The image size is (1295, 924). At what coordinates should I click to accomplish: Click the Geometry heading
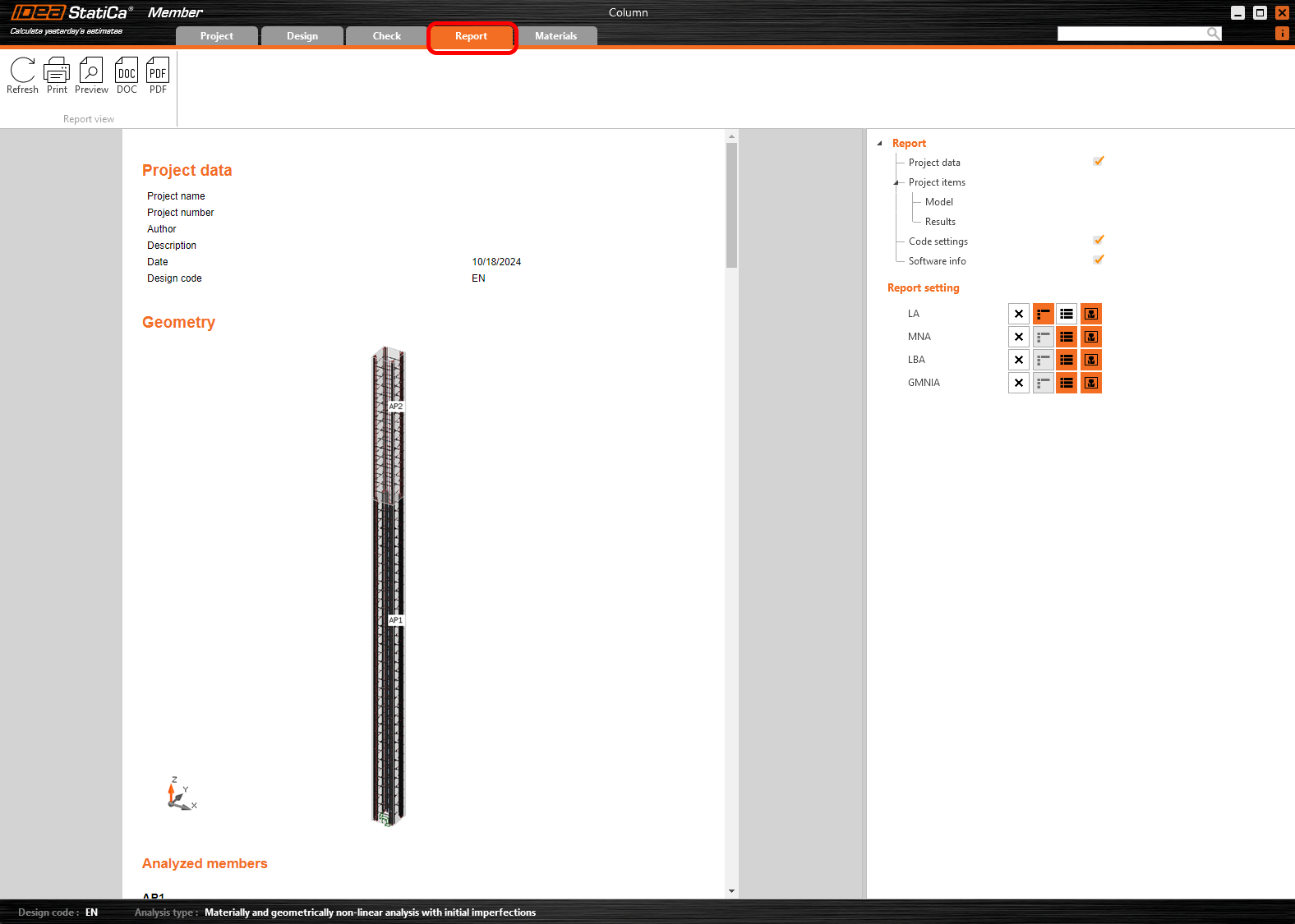(x=178, y=322)
